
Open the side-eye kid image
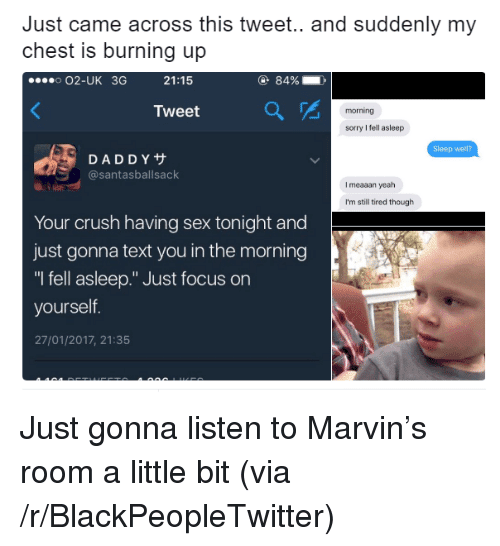pos(408,305)
